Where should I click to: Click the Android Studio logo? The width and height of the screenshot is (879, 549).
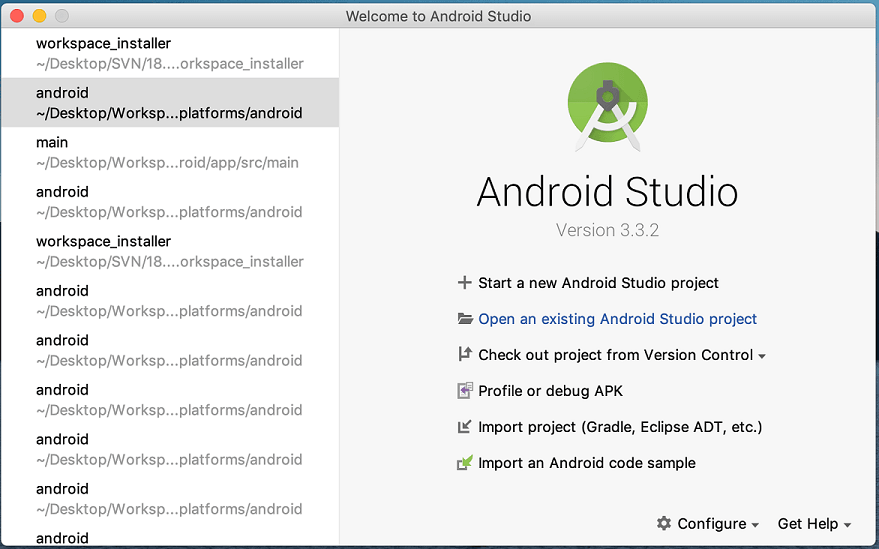click(x=608, y=109)
